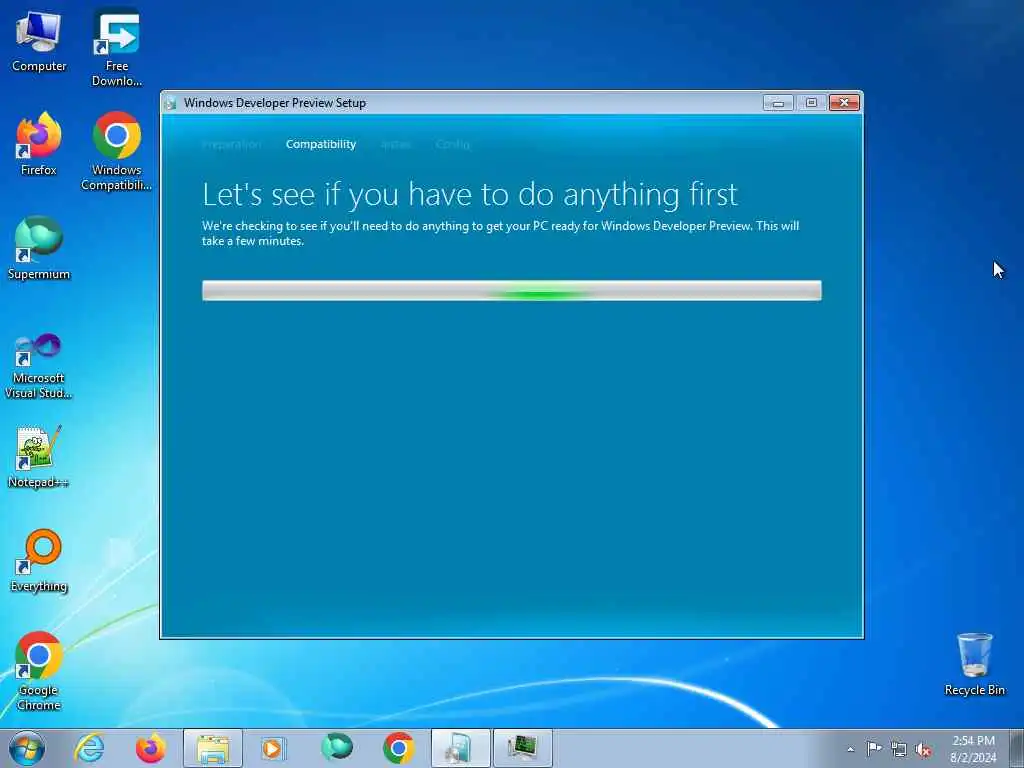The image size is (1024, 768).
Task: Select the faded Preparation step tab
Action: pyautogui.click(x=231, y=144)
